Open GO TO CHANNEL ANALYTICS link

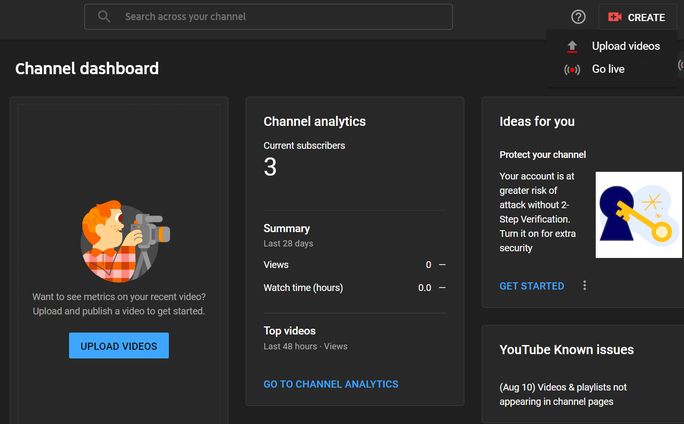[331, 384]
